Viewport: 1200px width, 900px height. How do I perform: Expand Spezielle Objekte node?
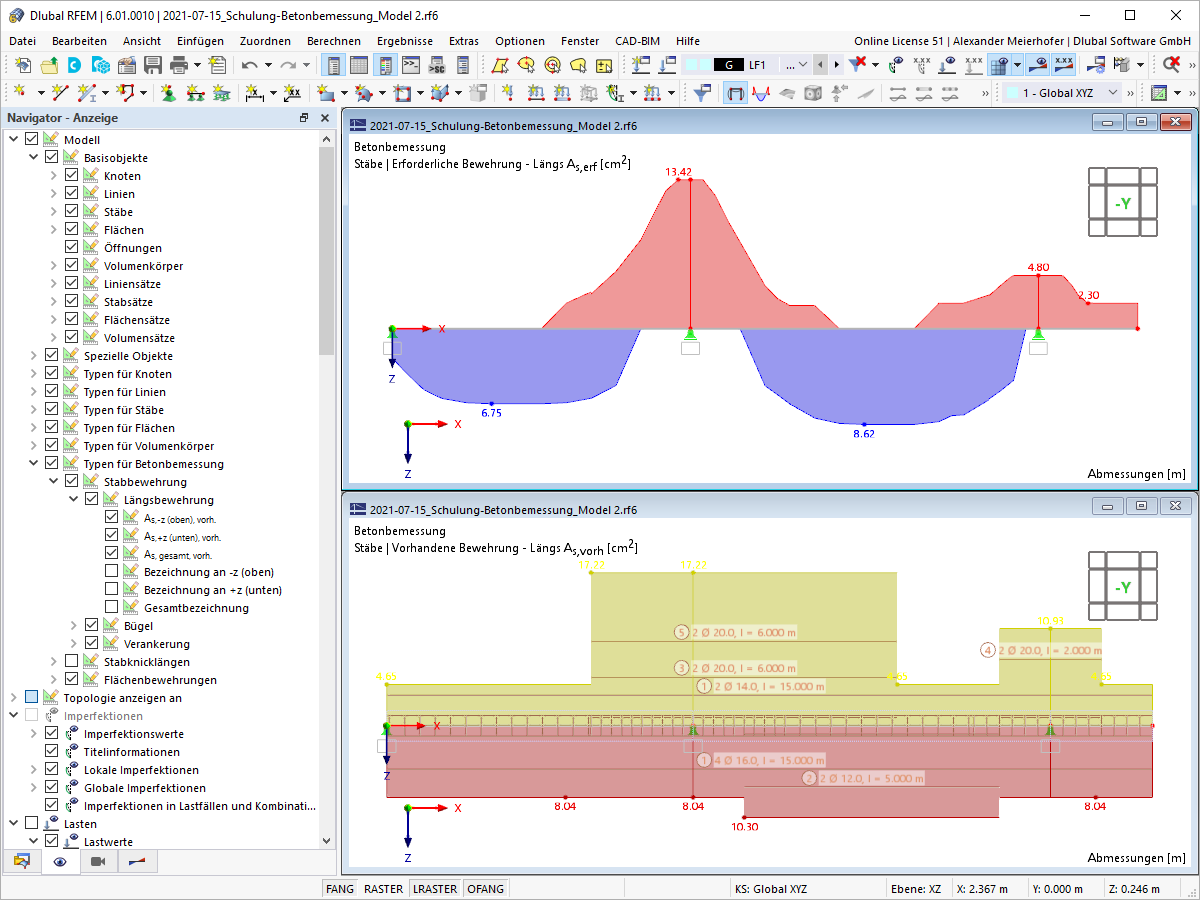pos(34,356)
